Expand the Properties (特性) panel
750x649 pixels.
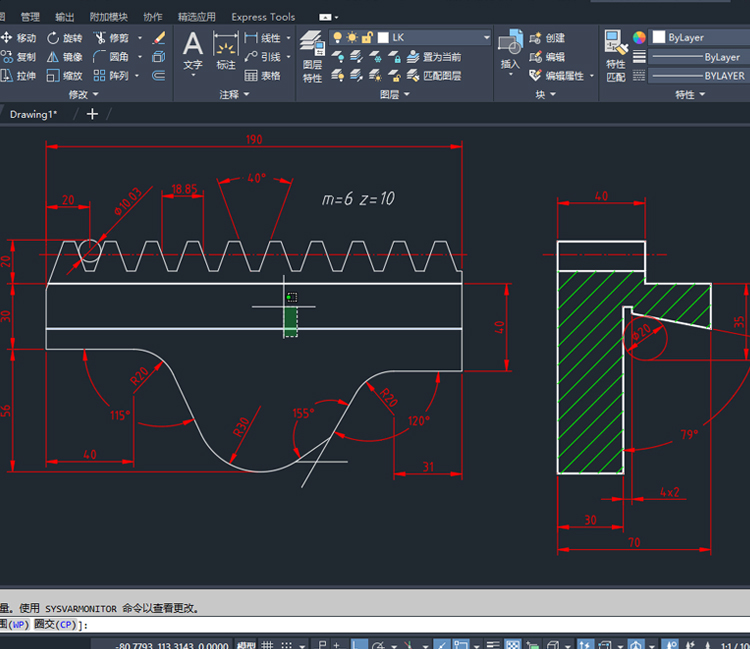[x=690, y=94]
